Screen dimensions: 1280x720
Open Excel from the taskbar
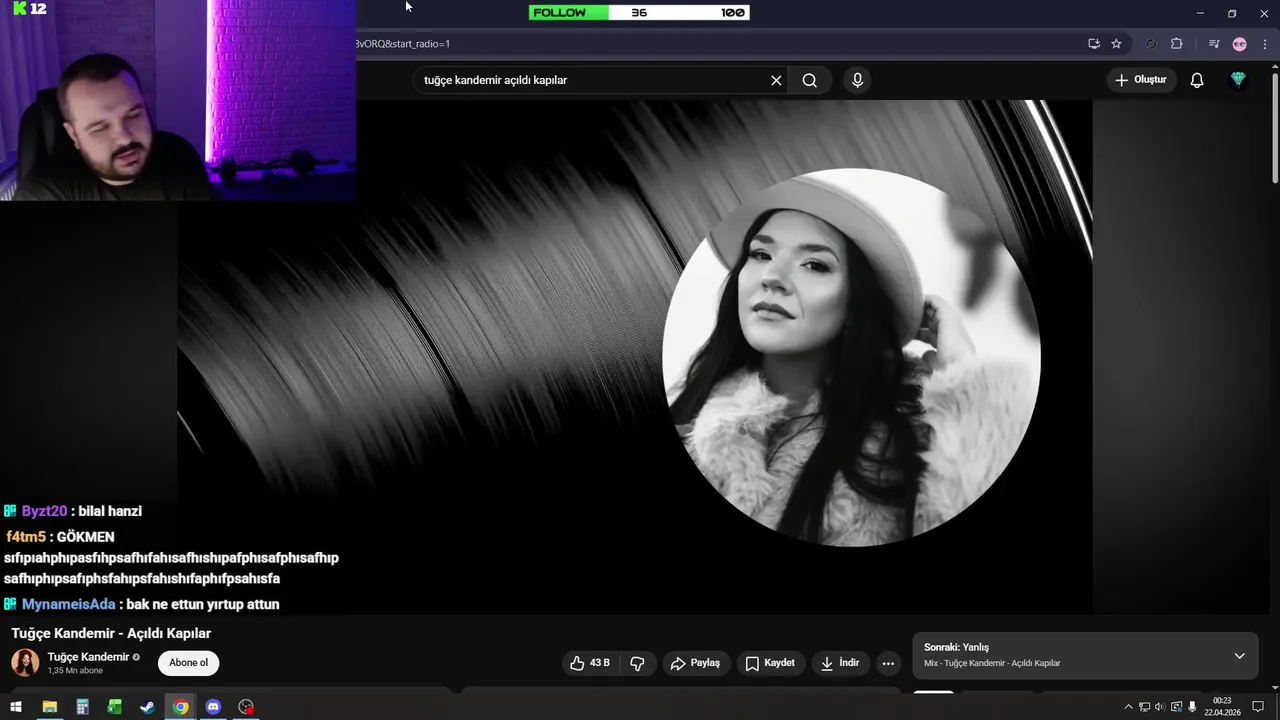tap(115, 707)
